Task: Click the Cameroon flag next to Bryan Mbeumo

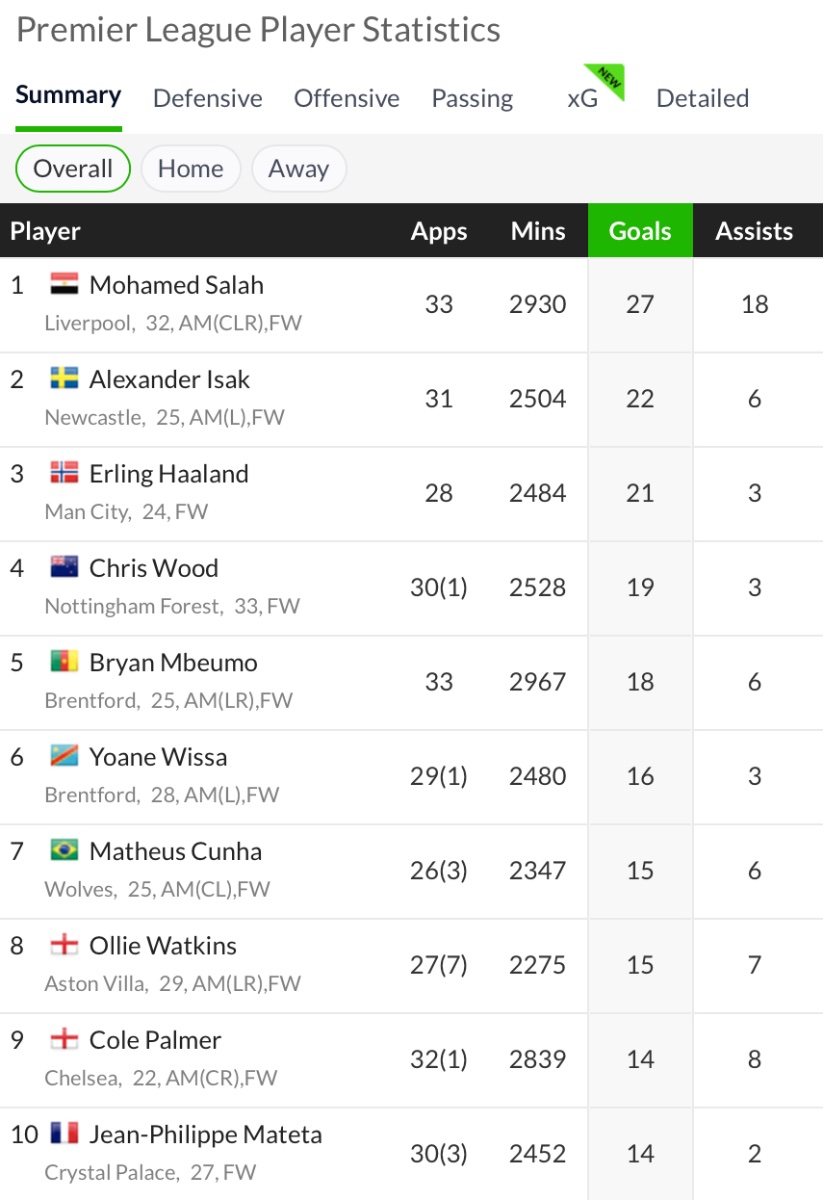Action: 64,662
